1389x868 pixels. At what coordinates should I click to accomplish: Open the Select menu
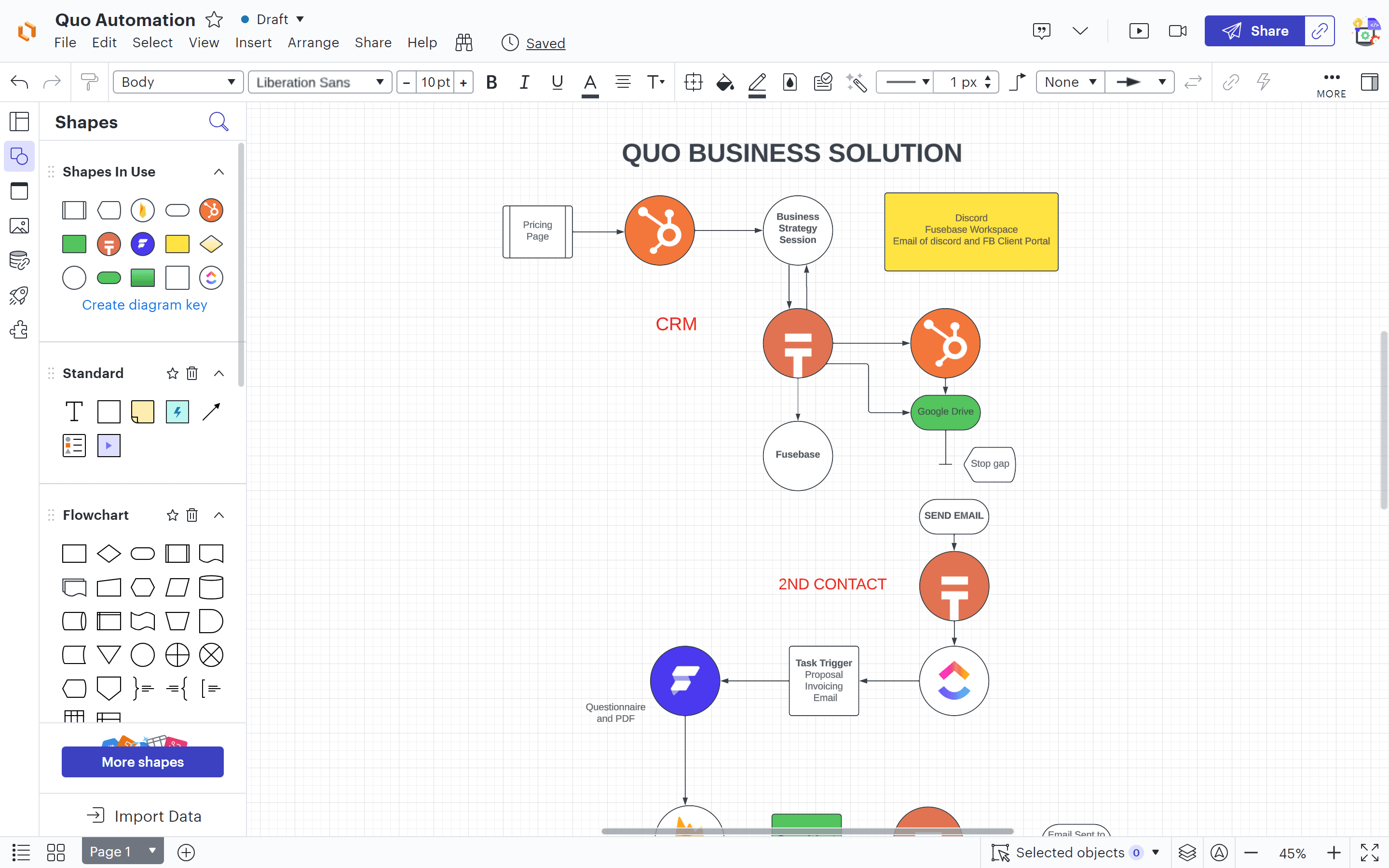coord(153,42)
